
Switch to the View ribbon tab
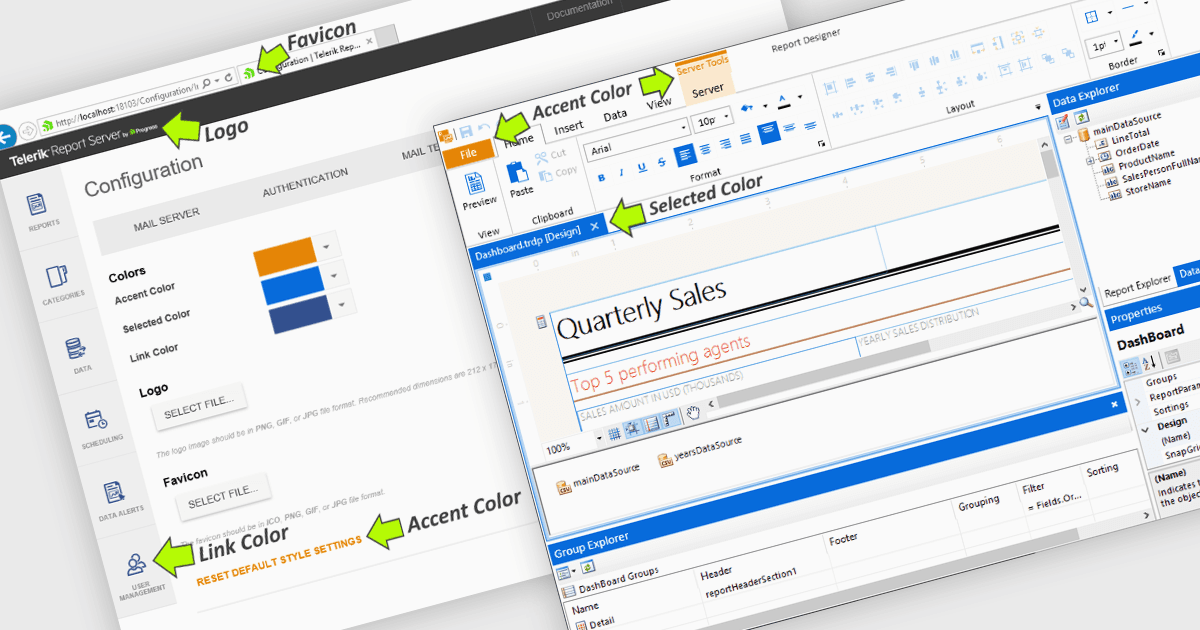point(659,103)
